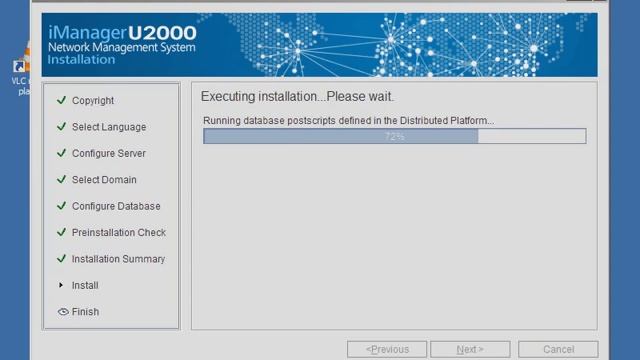Select the Select Language step label

(109, 127)
